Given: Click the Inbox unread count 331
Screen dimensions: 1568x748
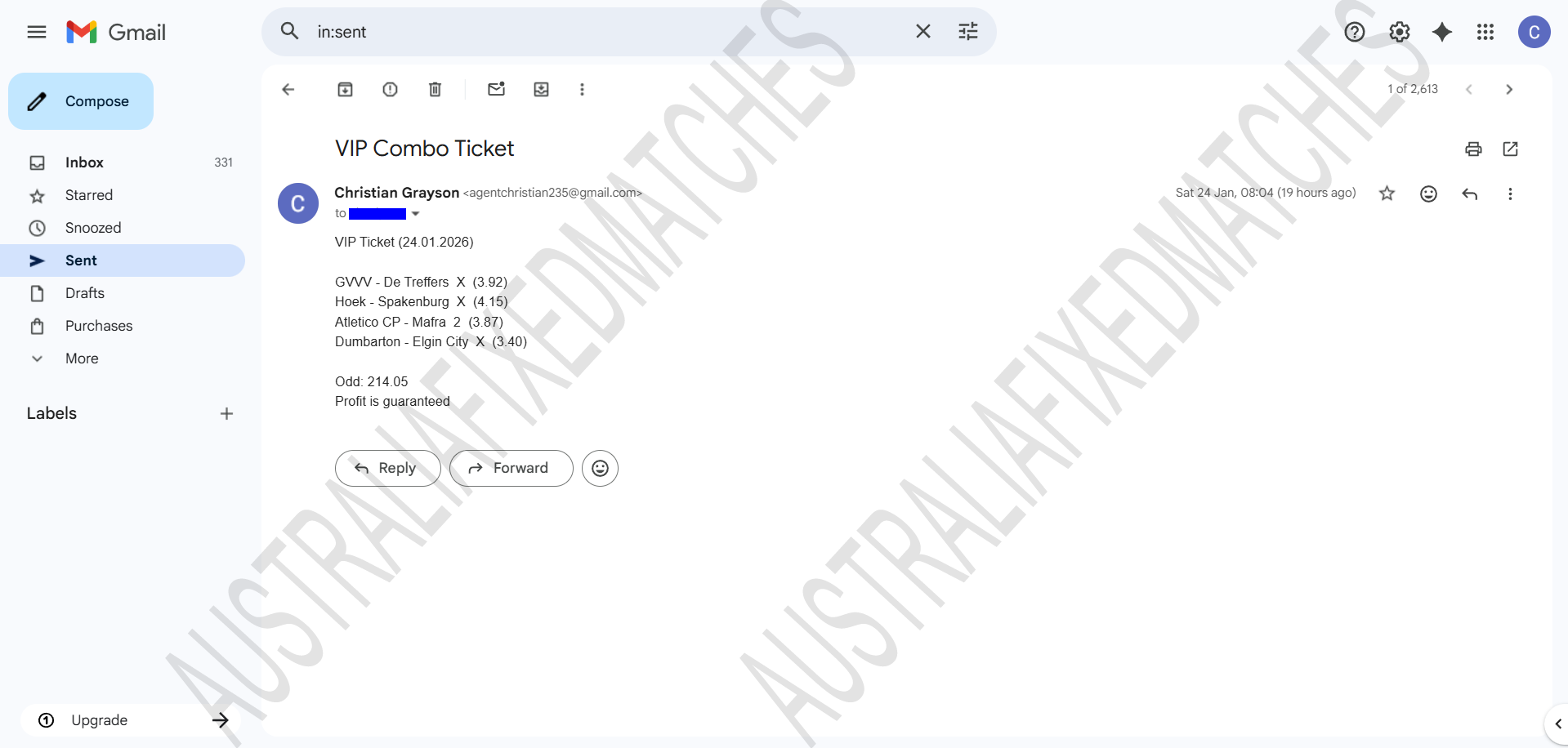Looking at the screenshot, I should click(224, 163).
